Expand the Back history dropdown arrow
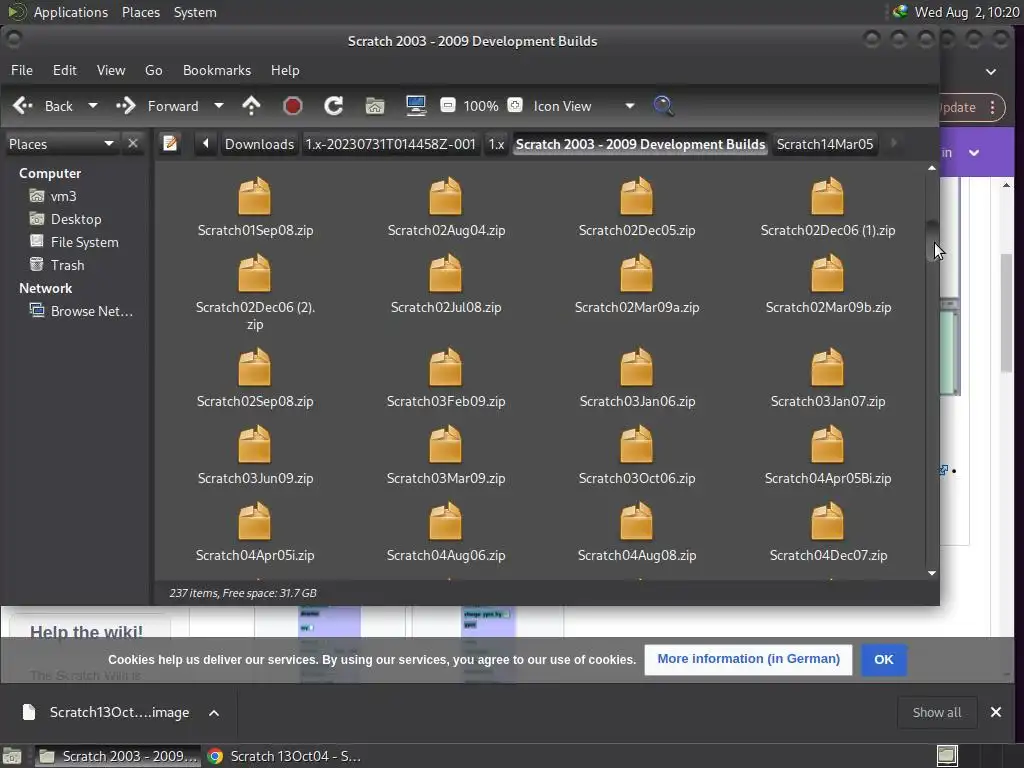Image resolution: width=1024 pixels, height=768 pixels. tap(93, 106)
